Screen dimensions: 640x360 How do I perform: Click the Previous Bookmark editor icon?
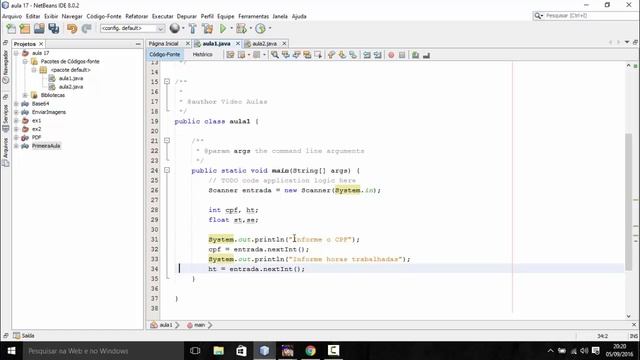pos(331,55)
